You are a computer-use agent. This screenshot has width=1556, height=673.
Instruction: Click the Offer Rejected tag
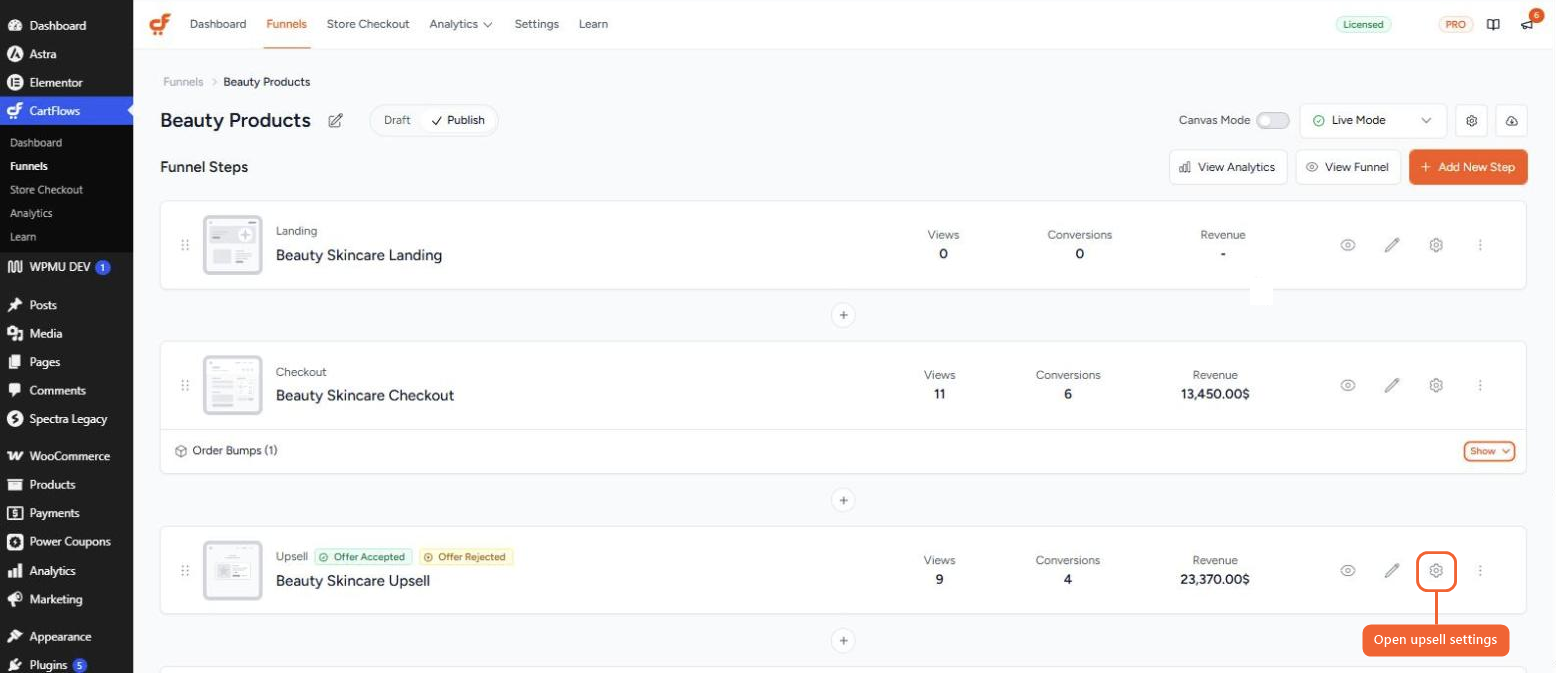pyautogui.click(x=466, y=557)
